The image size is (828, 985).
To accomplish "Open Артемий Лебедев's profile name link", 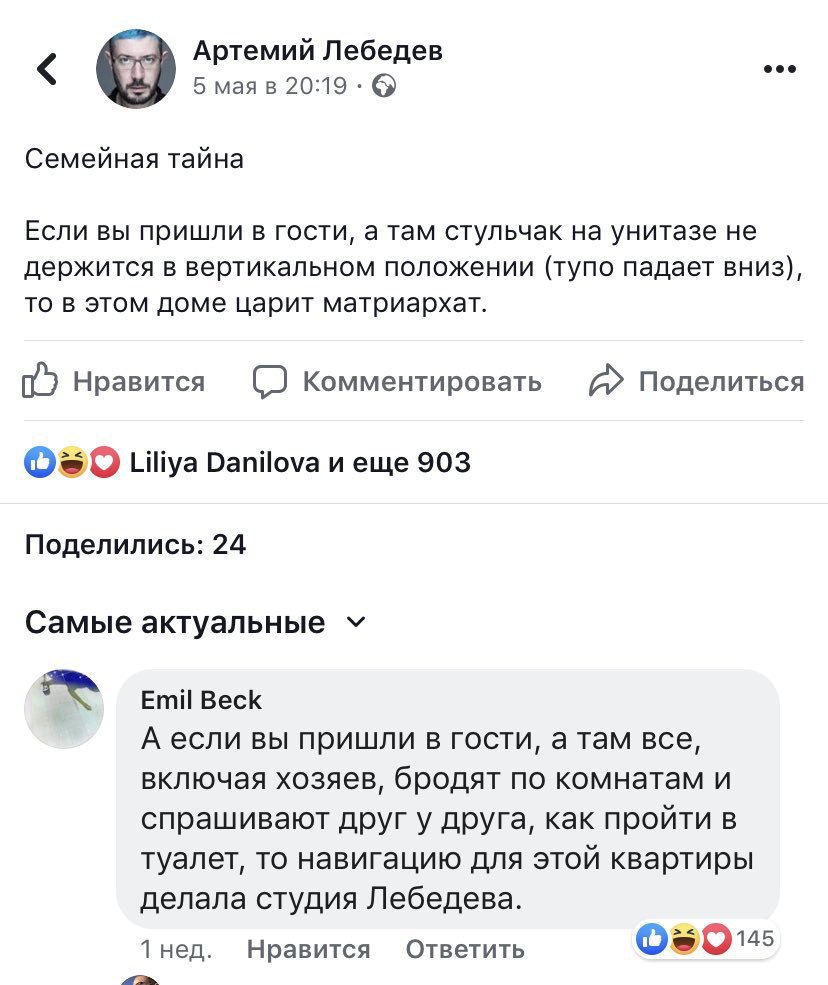I will pos(317,50).
